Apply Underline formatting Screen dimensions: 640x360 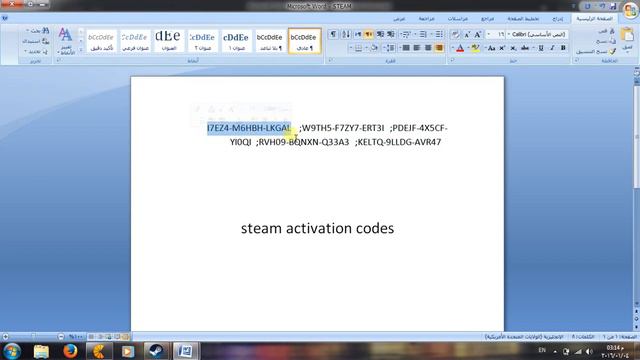click(541, 48)
